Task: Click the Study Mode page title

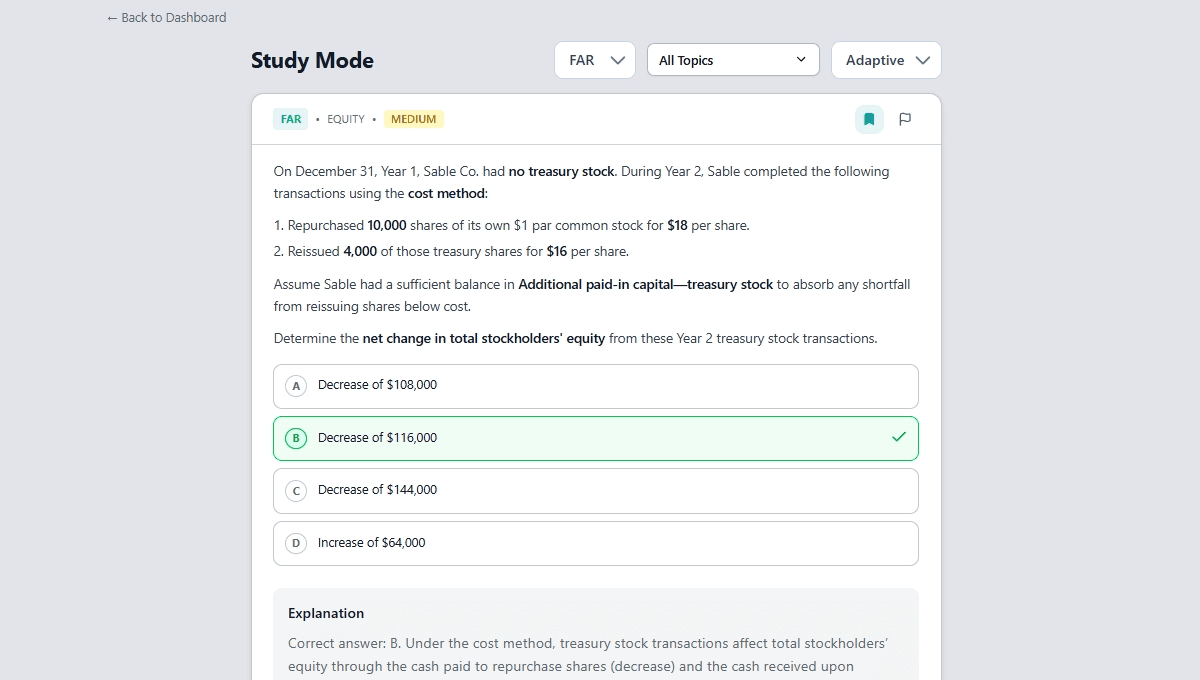Action: [312, 61]
